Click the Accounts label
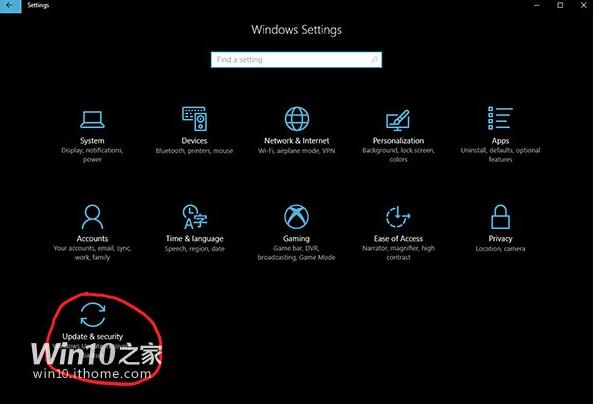Viewport: 593px width, 404px height. [x=92, y=239]
